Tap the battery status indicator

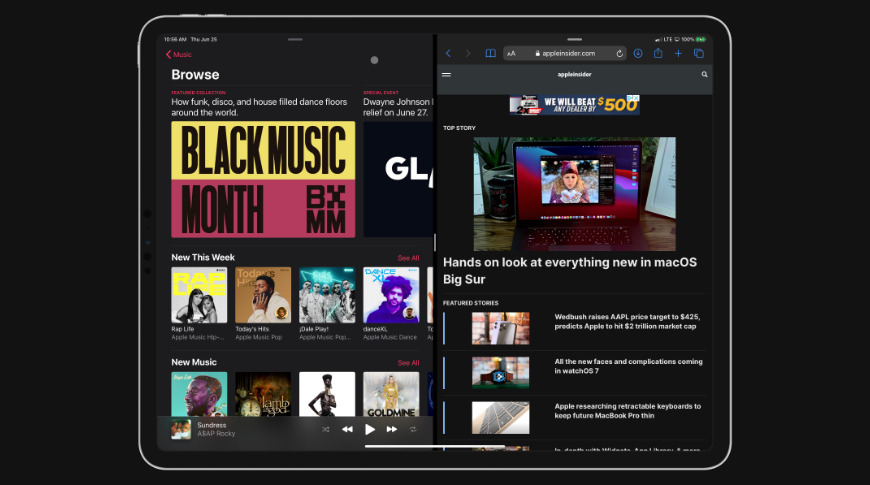[x=701, y=39]
